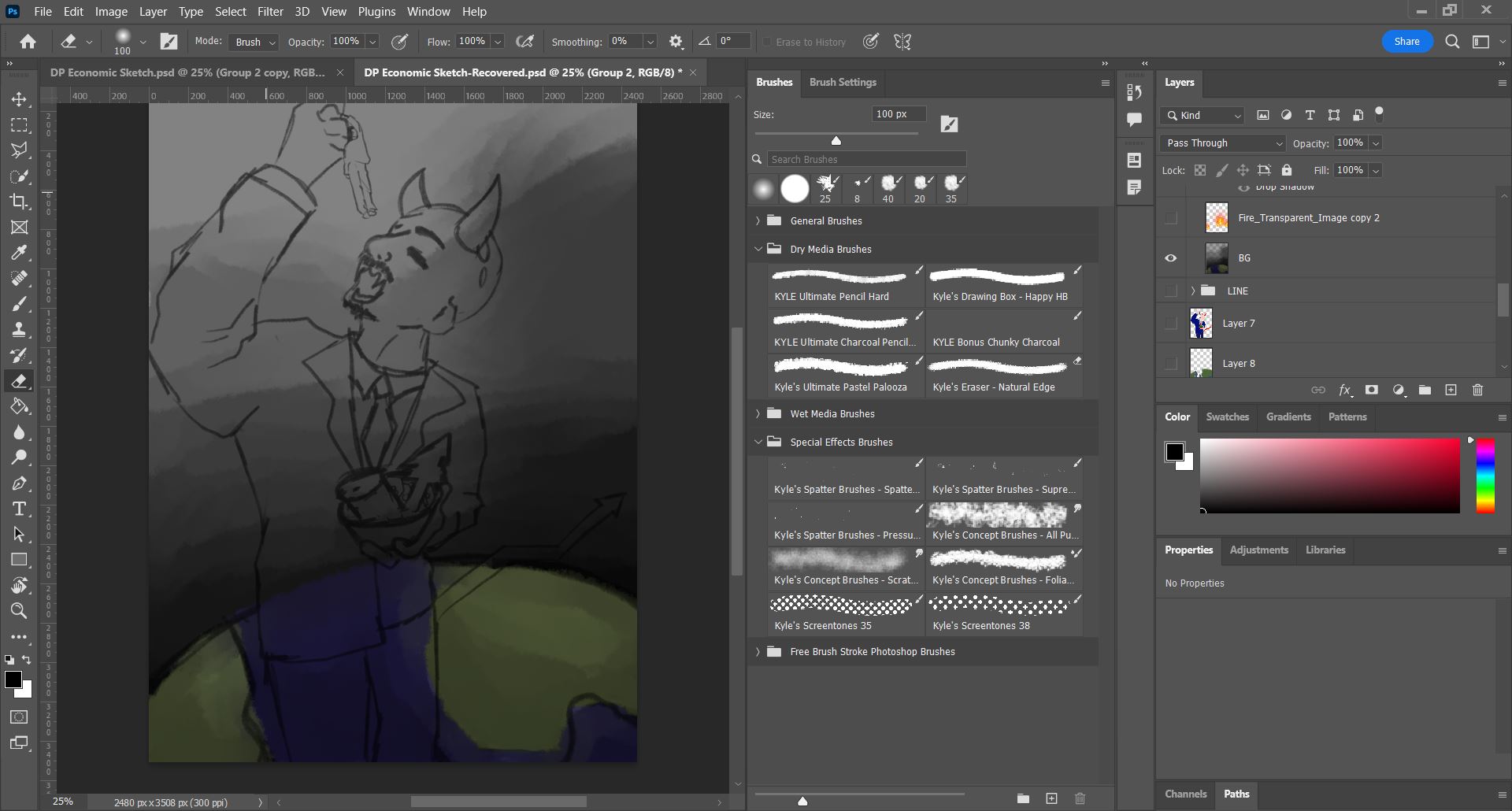Open the Layer menu
The height and width of the screenshot is (811, 1512).
[153, 12]
